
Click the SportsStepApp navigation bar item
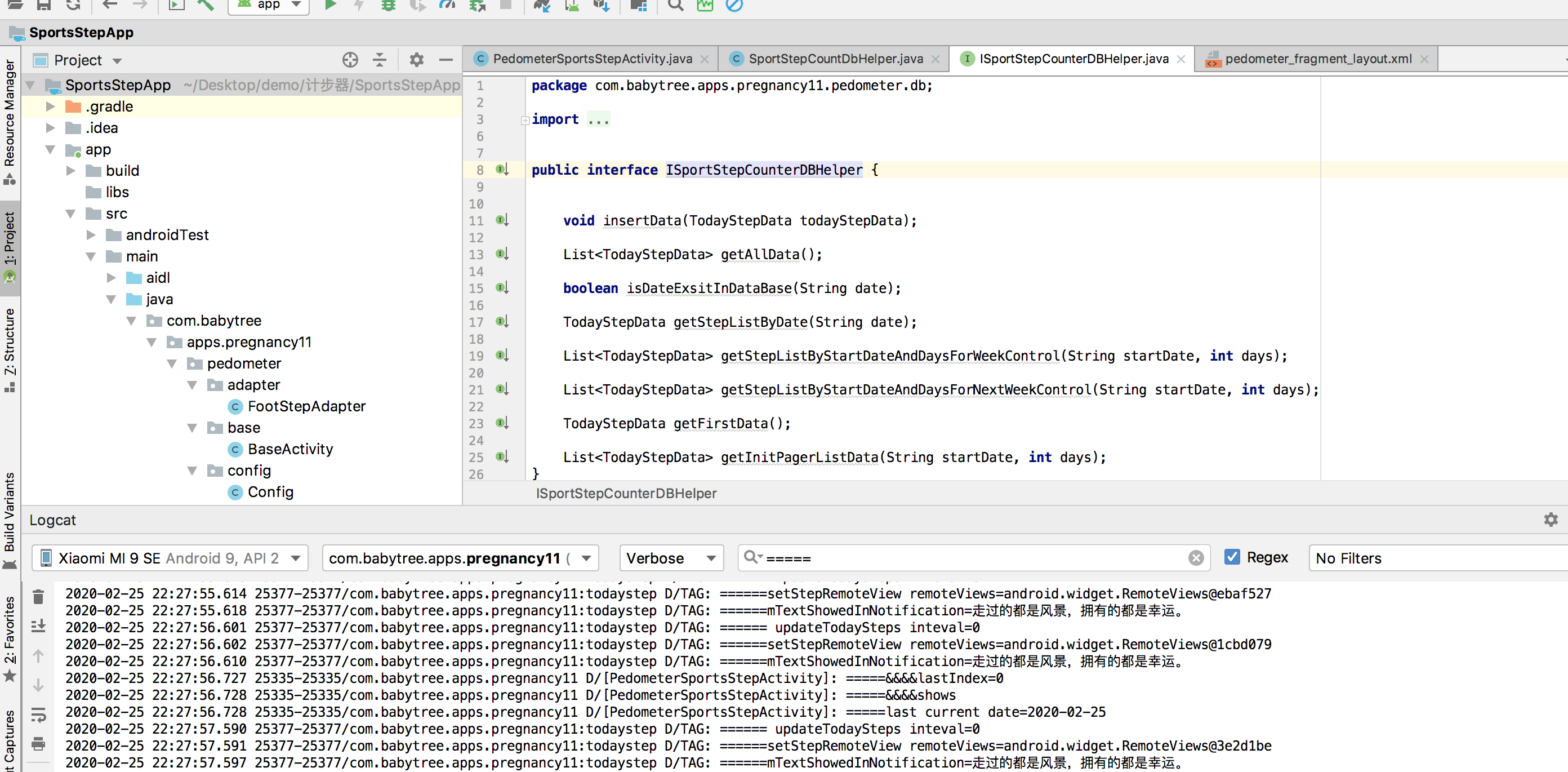[72, 32]
